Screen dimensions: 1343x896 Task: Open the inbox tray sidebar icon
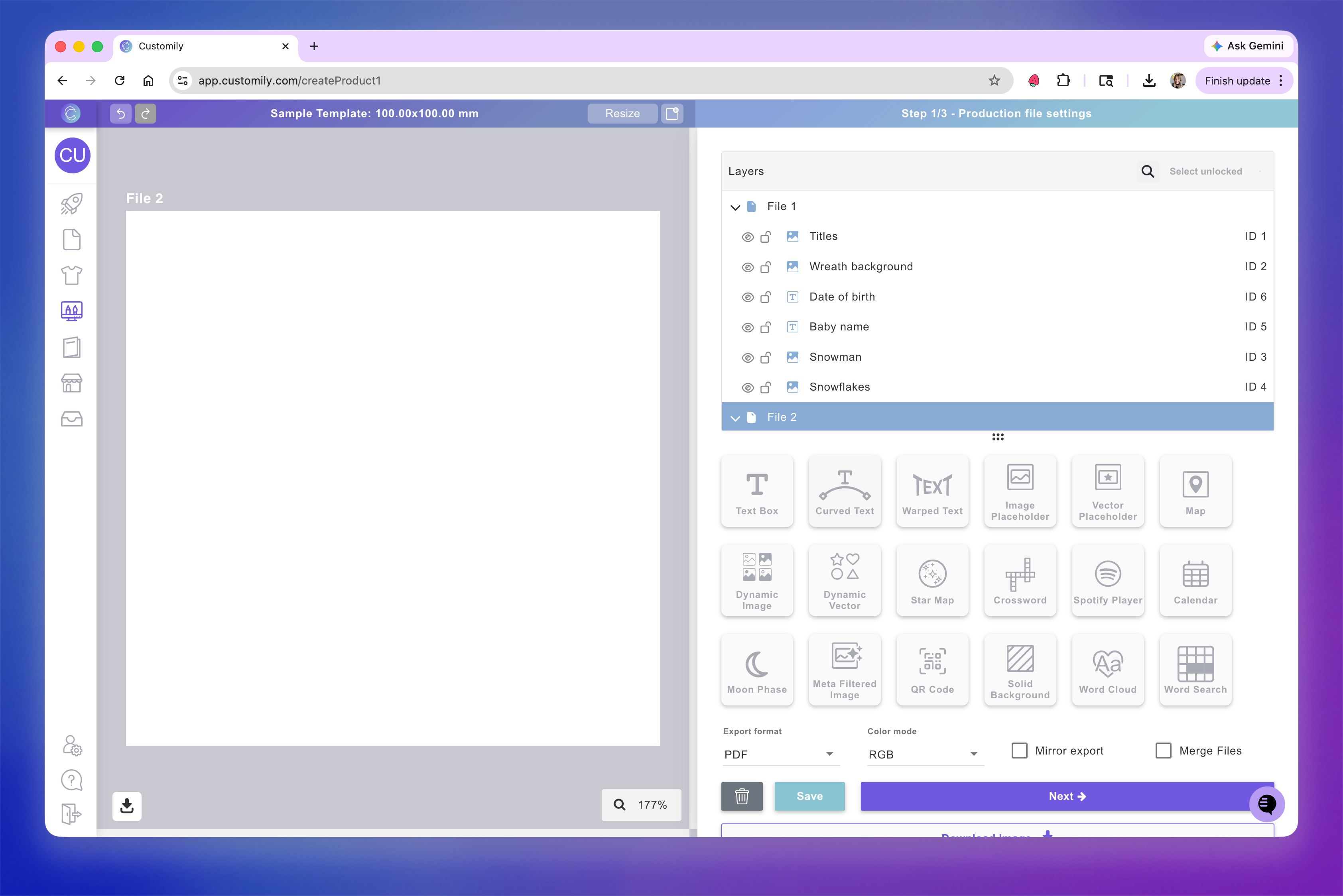71,419
